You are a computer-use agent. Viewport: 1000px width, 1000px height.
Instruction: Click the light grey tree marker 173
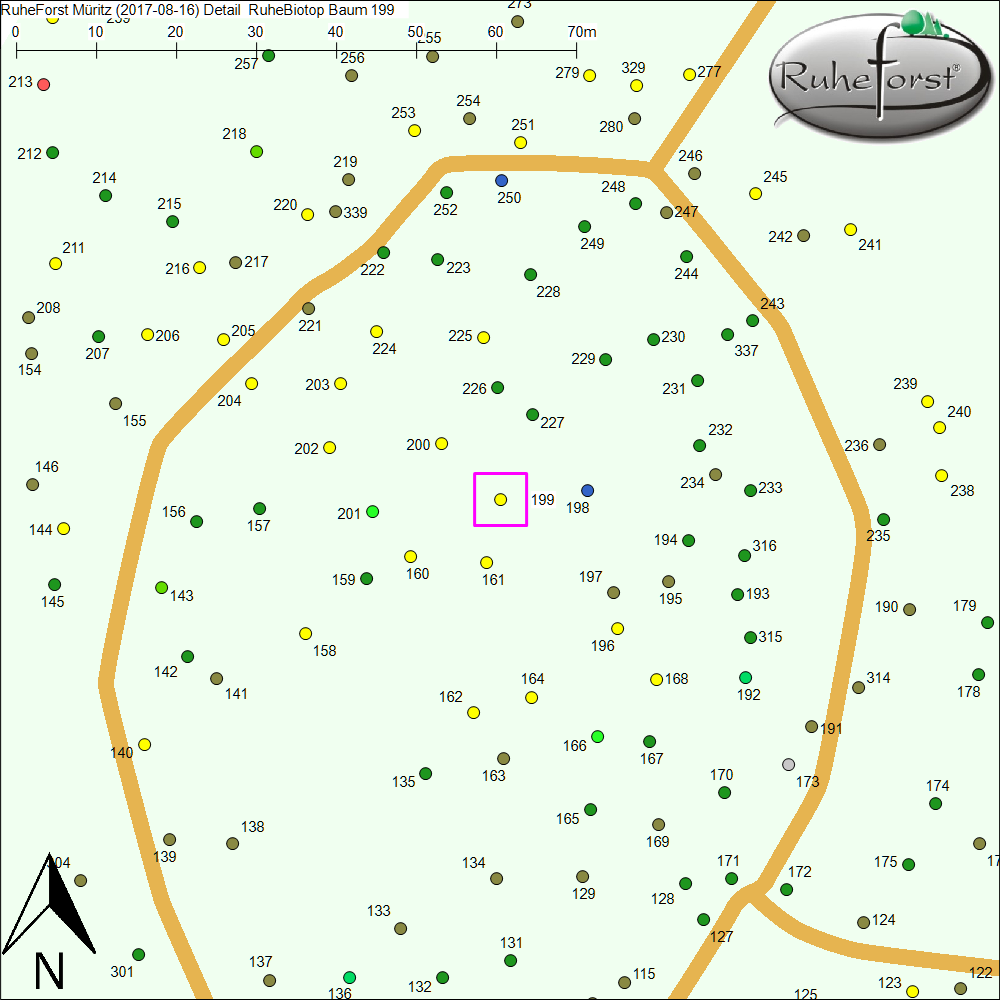(x=788, y=764)
